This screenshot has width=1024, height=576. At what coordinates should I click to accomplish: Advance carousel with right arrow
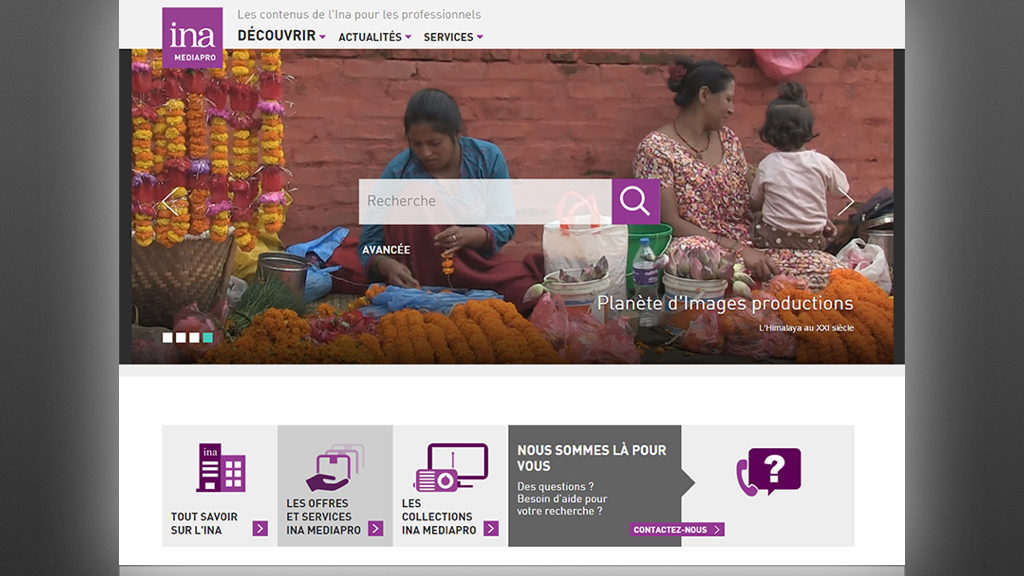pyautogui.click(x=846, y=201)
